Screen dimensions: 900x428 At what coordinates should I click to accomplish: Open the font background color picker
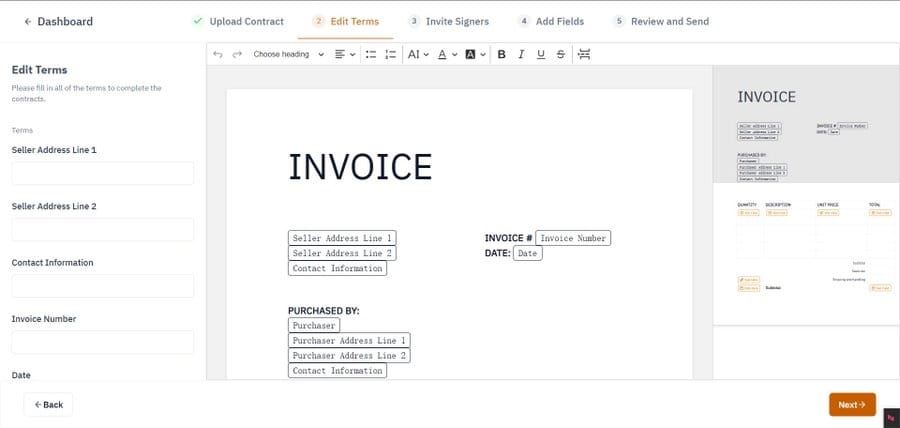coord(475,54)
